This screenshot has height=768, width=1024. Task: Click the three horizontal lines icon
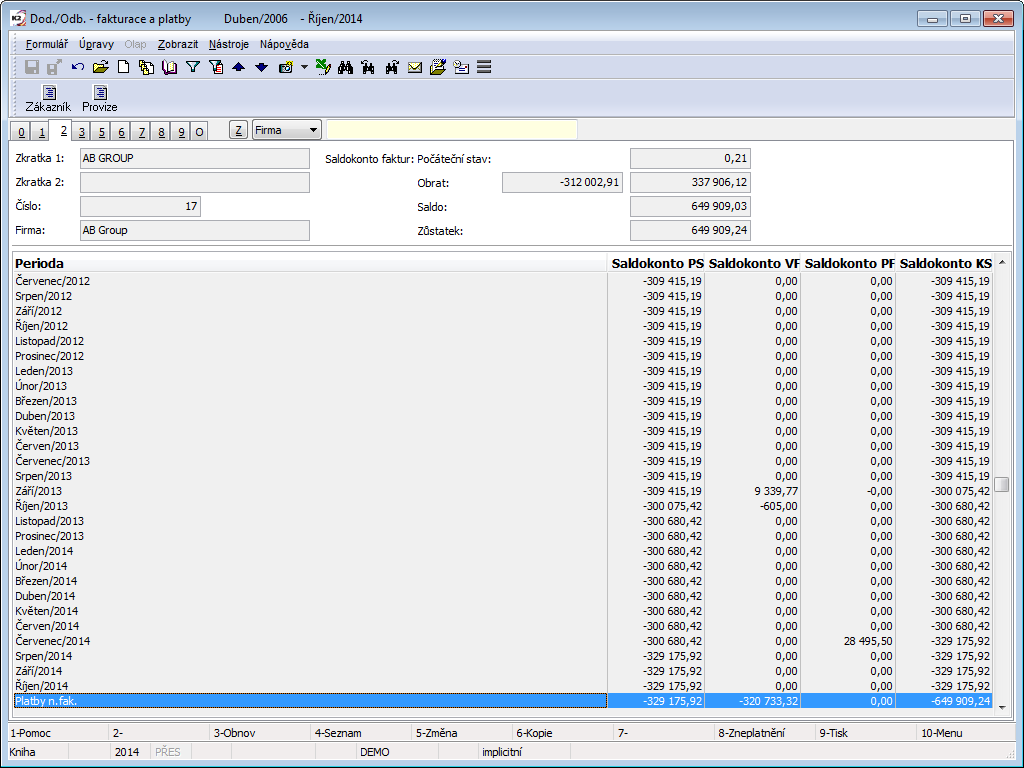point(484,67)
